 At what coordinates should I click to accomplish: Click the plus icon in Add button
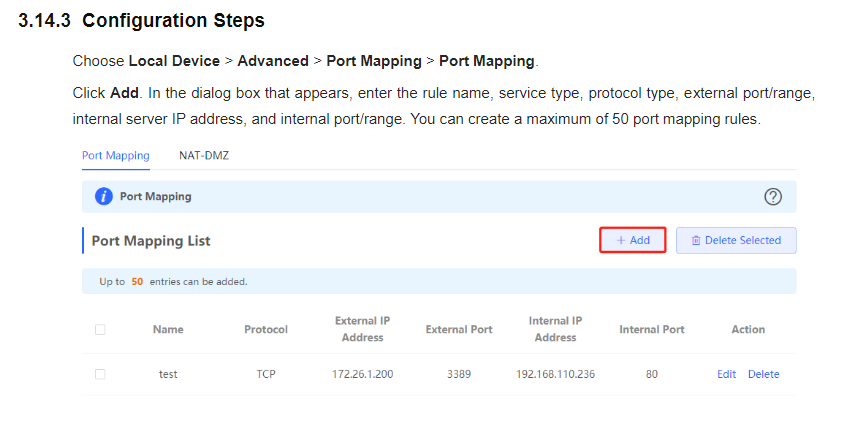tap(621, 240)
